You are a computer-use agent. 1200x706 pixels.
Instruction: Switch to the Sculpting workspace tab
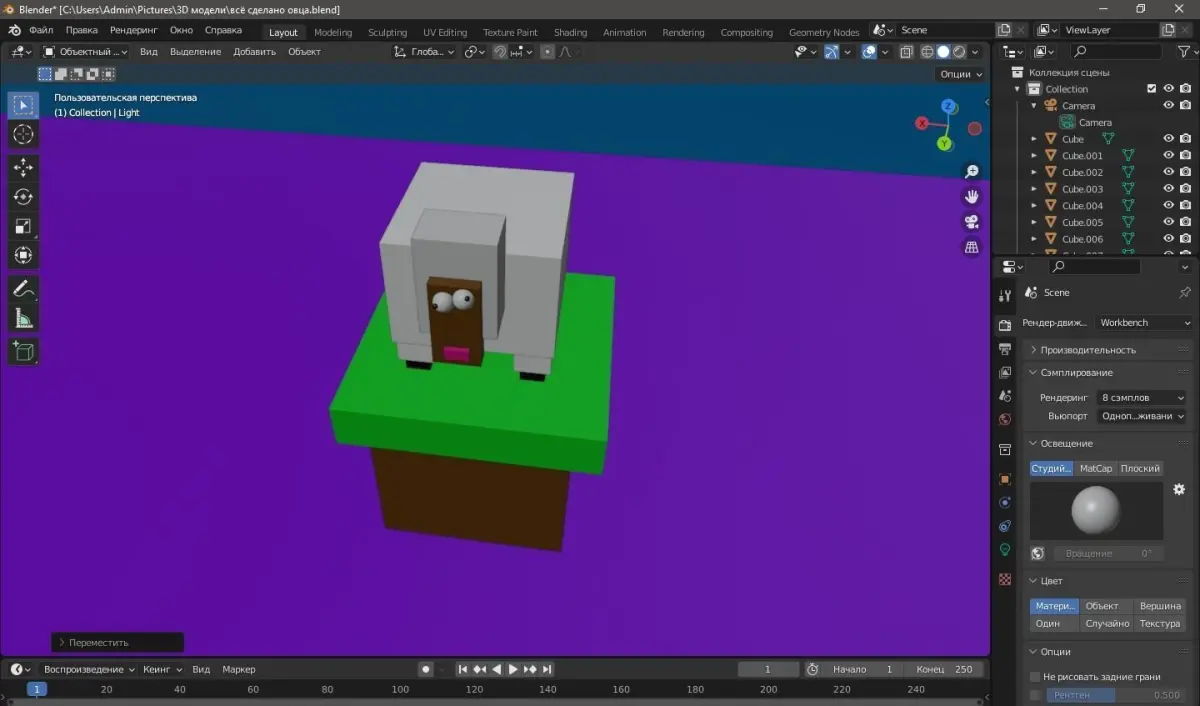[387, 32]
